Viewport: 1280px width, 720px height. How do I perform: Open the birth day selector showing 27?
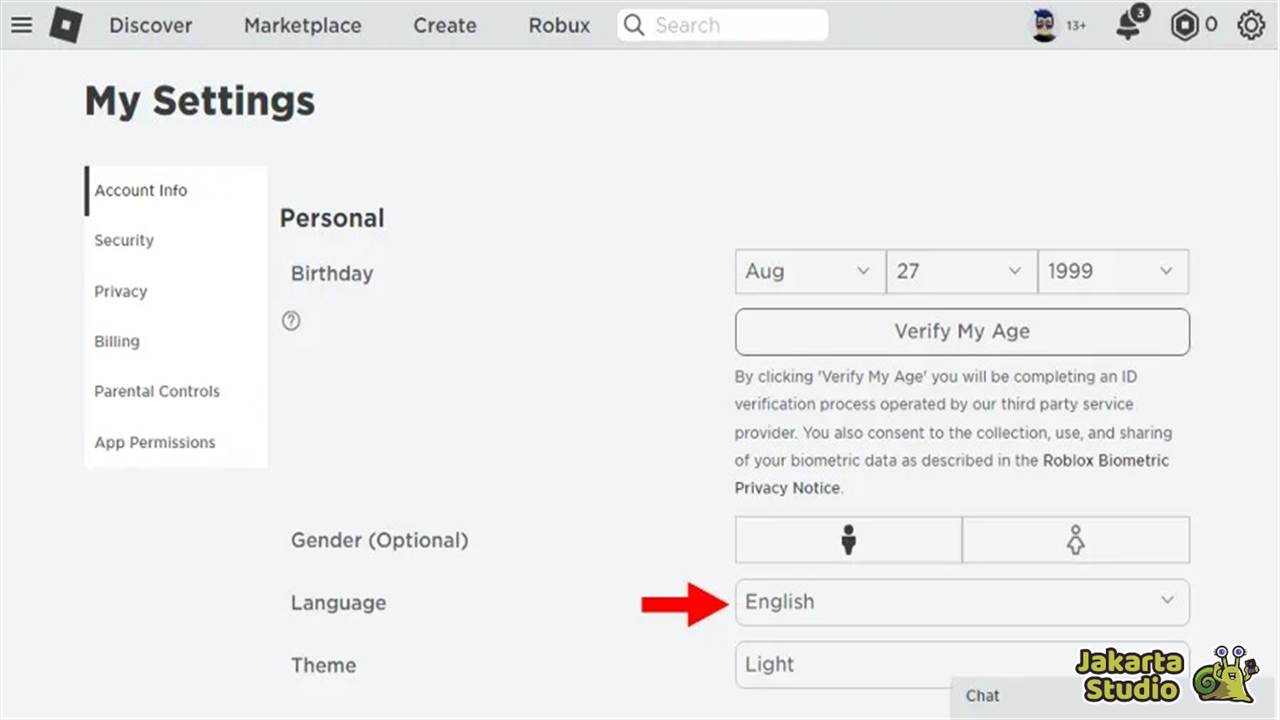click(x=961, y=271)
